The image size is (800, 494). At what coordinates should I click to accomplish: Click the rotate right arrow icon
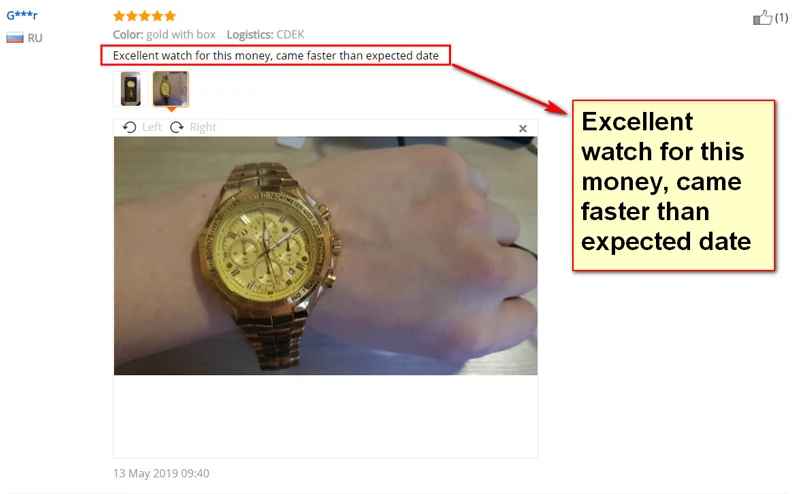coord(177,127)
